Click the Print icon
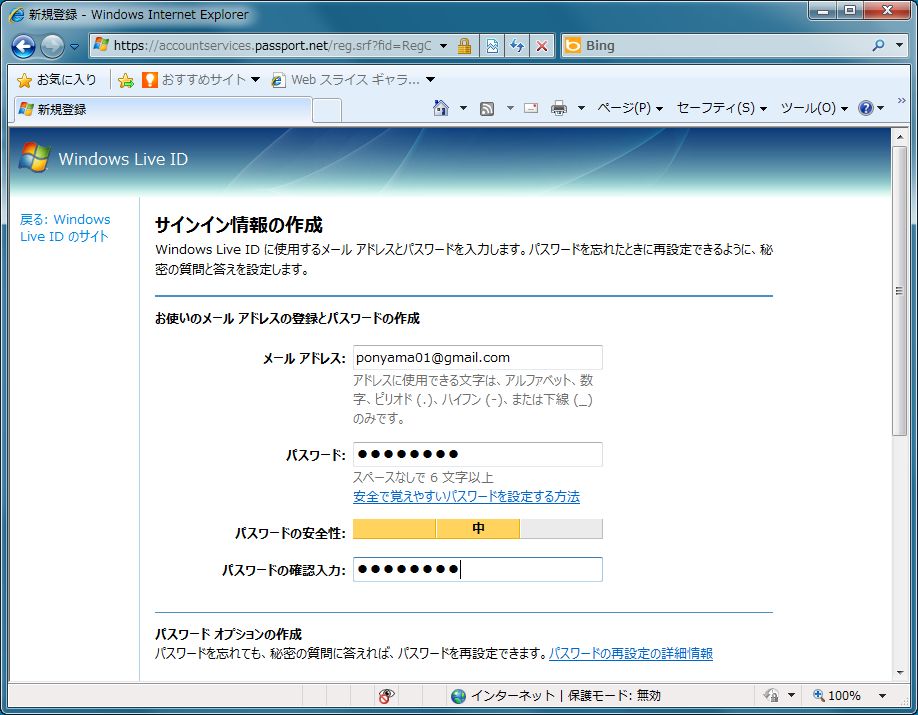Image resolution: width=918 pixels, height=715 pixels. click(x=559, y=108)
